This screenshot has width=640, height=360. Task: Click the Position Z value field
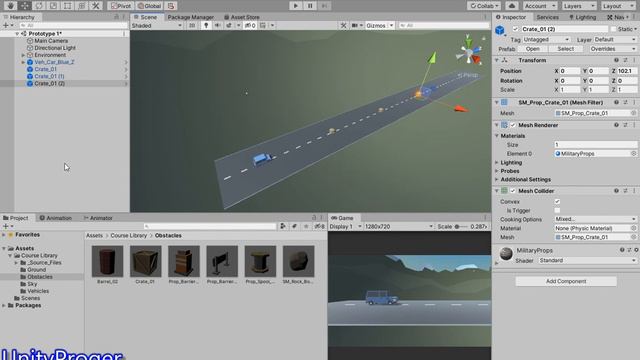pos(627,71)
